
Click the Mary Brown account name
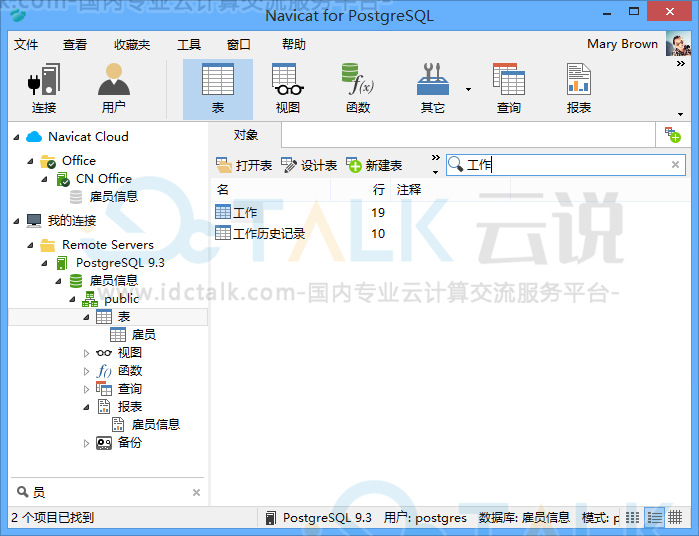tap(622, 44)
